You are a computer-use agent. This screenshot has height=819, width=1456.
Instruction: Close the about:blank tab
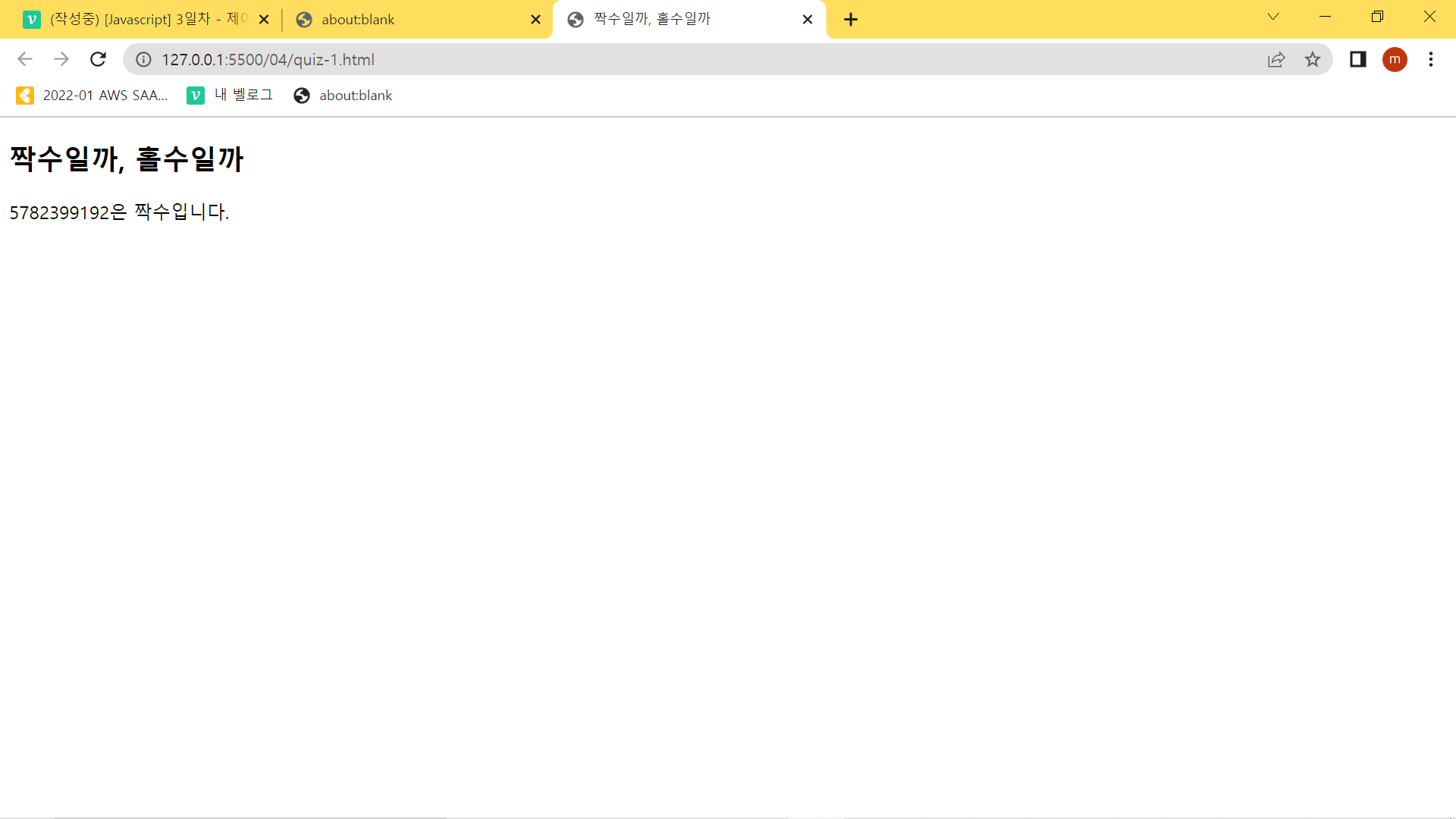click(535, 20)
